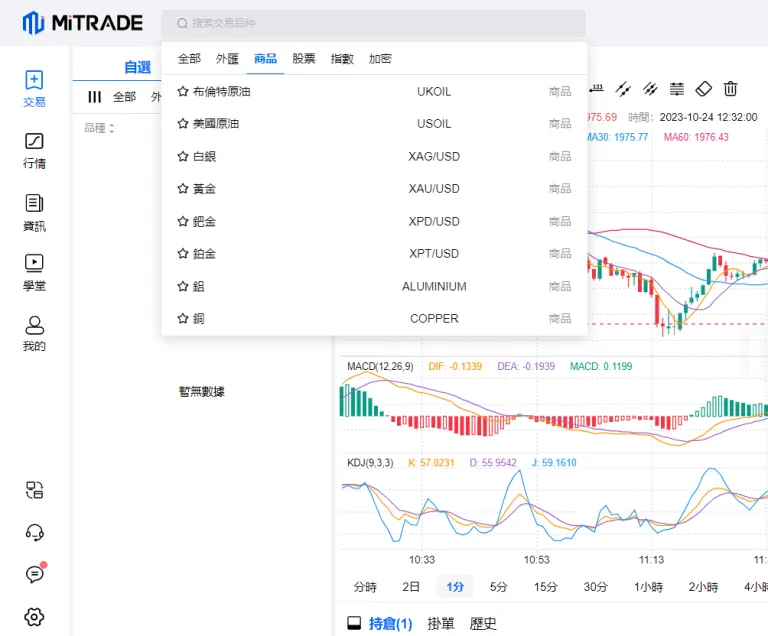Viewport: 768px width, 636px height.
Task: Toggle star for 鉑金 XPT/USD
Action: click(x=183, y=254)
